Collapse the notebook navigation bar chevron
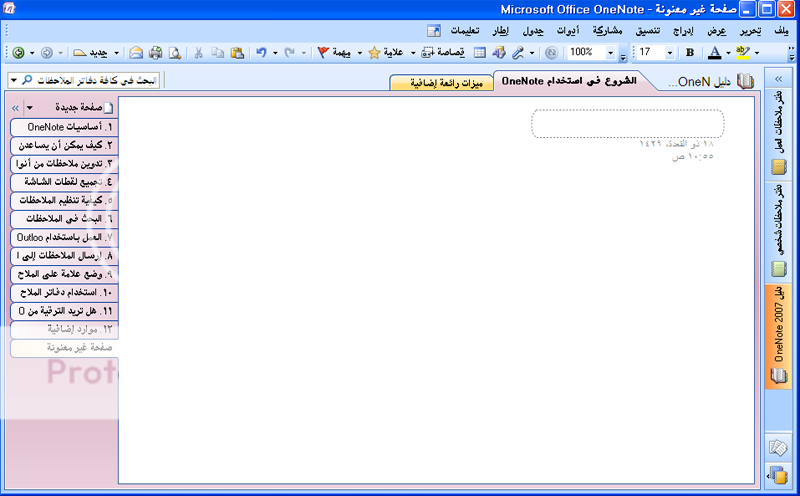The image size is (800, 496). pos(778,79)
